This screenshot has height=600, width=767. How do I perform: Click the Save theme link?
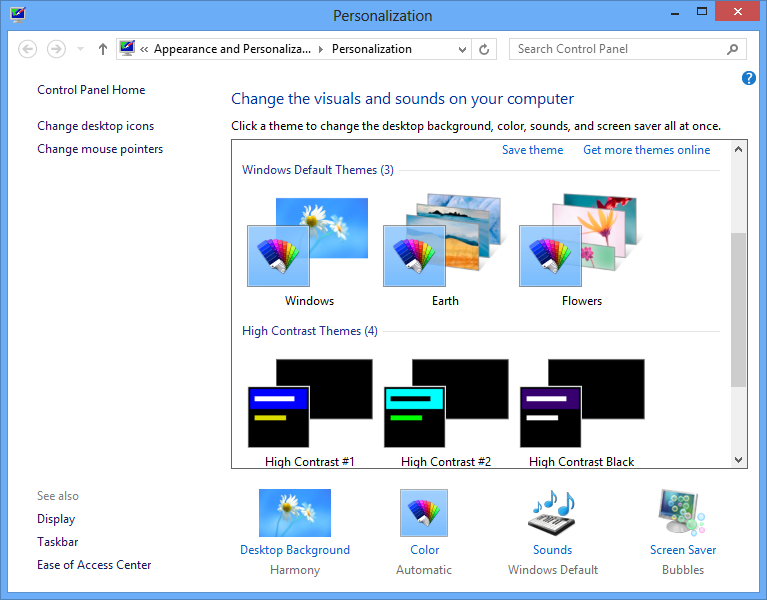point(532,150)
